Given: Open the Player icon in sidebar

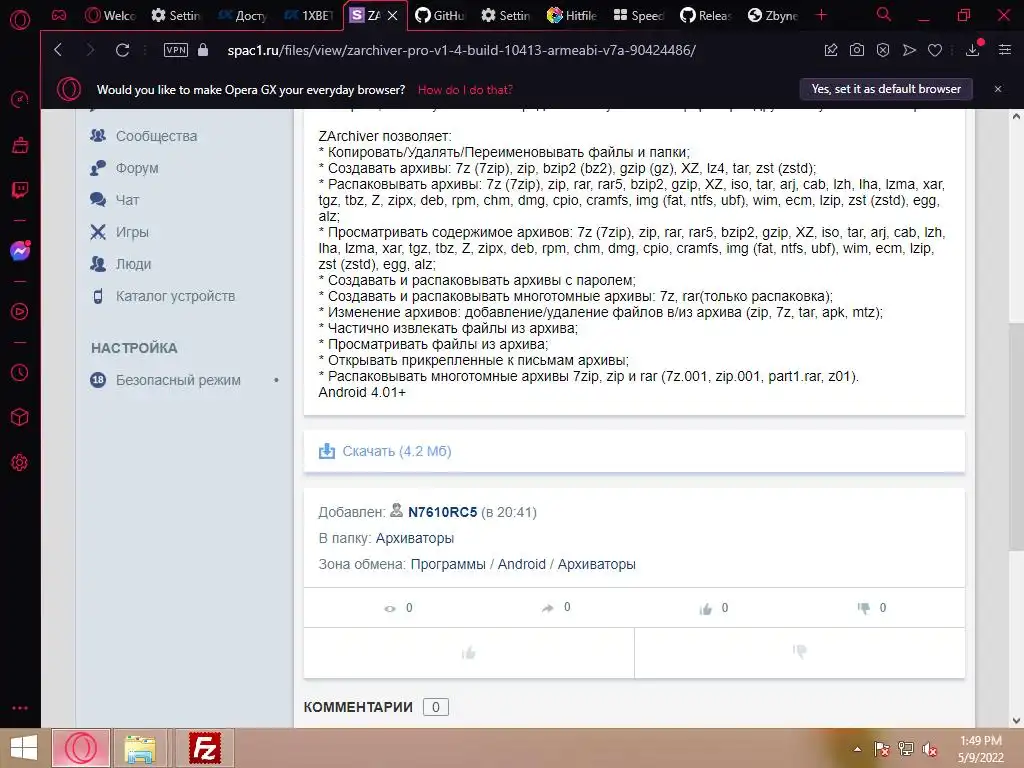Looking at the screenshot, I should pos(20,312).
